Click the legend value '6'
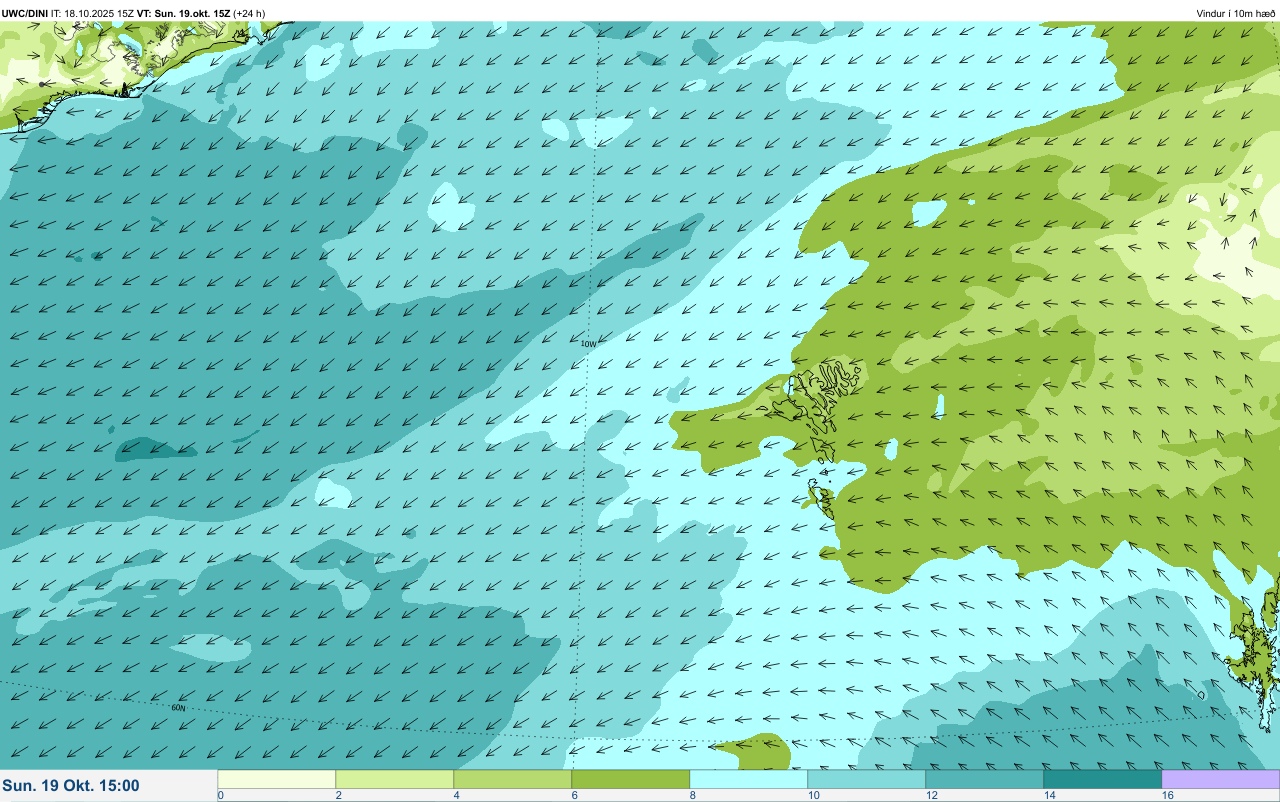Viewport: 1280px width, 802px height. (x=575, y=795)
